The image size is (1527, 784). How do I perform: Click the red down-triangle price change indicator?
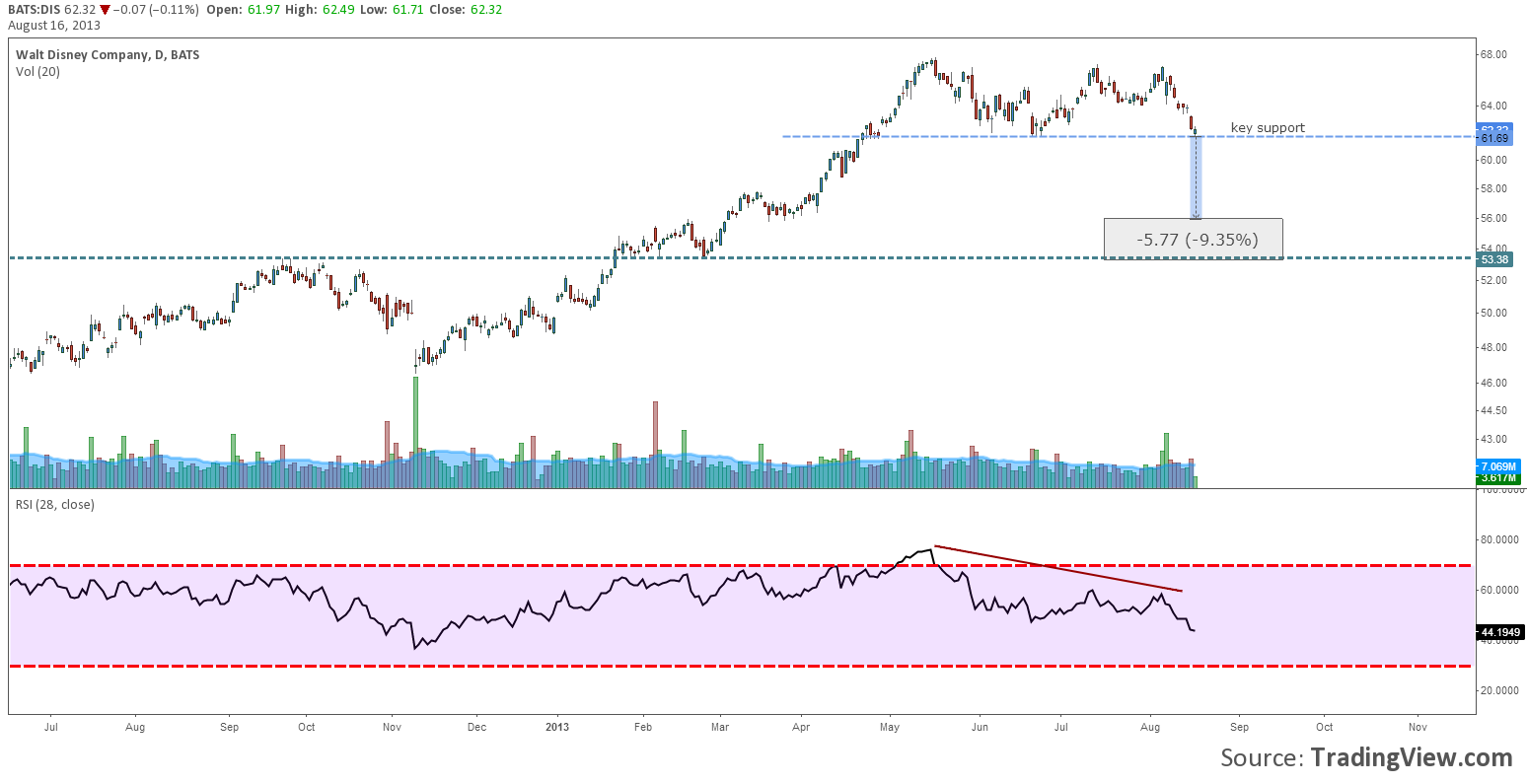point(105,9)
